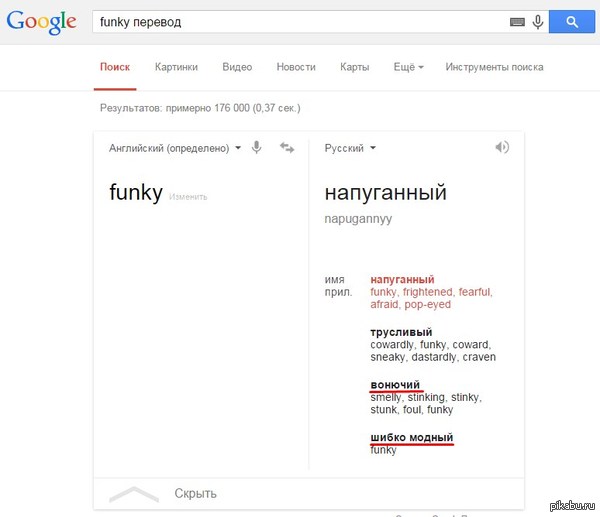600x517 pixels.
Task: Click the Скрыть link
Action: [x=195, y=493]
